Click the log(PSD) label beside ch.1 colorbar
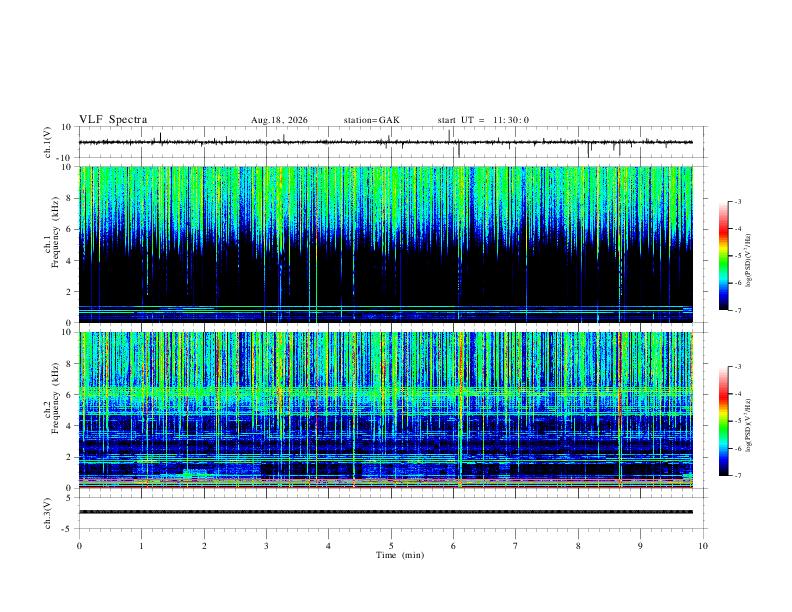This screenshot has height=612, width=792. [749, 261]
